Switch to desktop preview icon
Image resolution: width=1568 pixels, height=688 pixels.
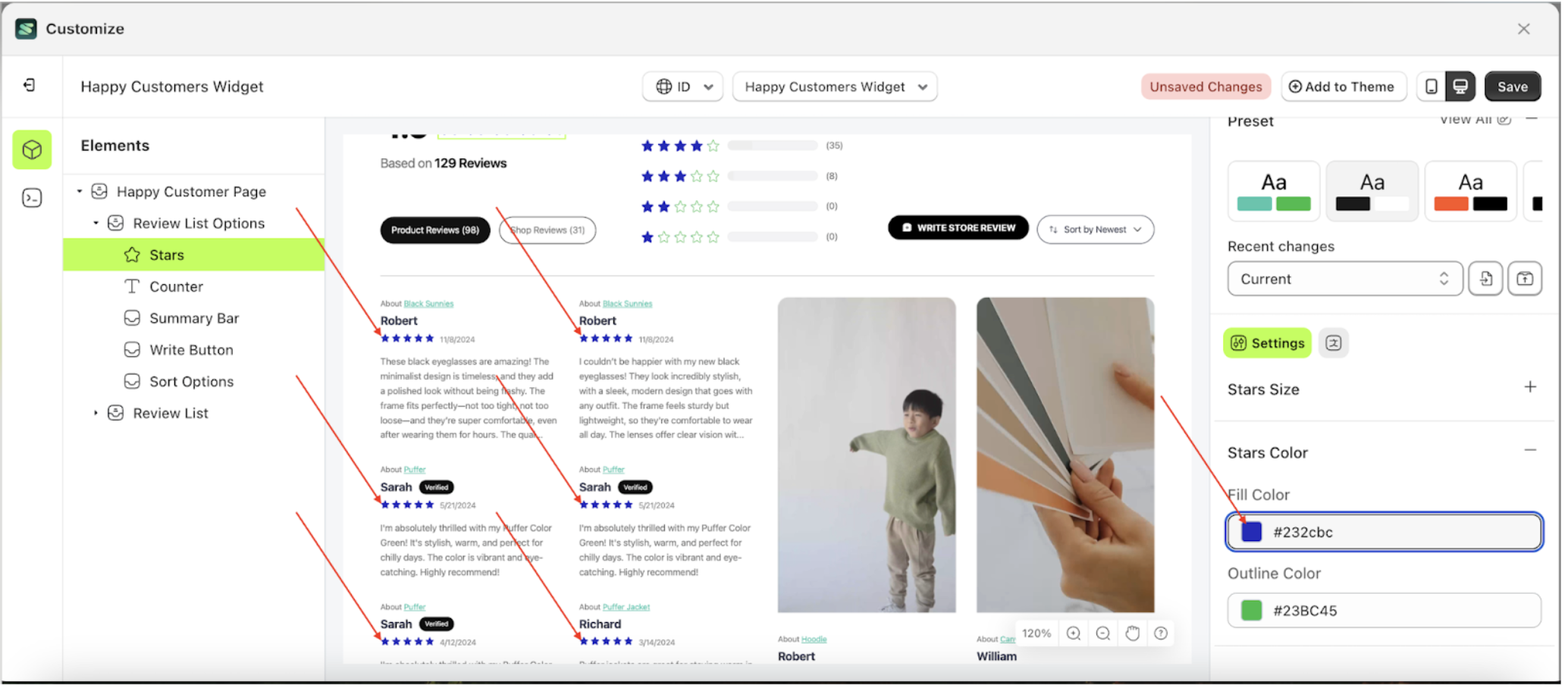point(1460,86)
